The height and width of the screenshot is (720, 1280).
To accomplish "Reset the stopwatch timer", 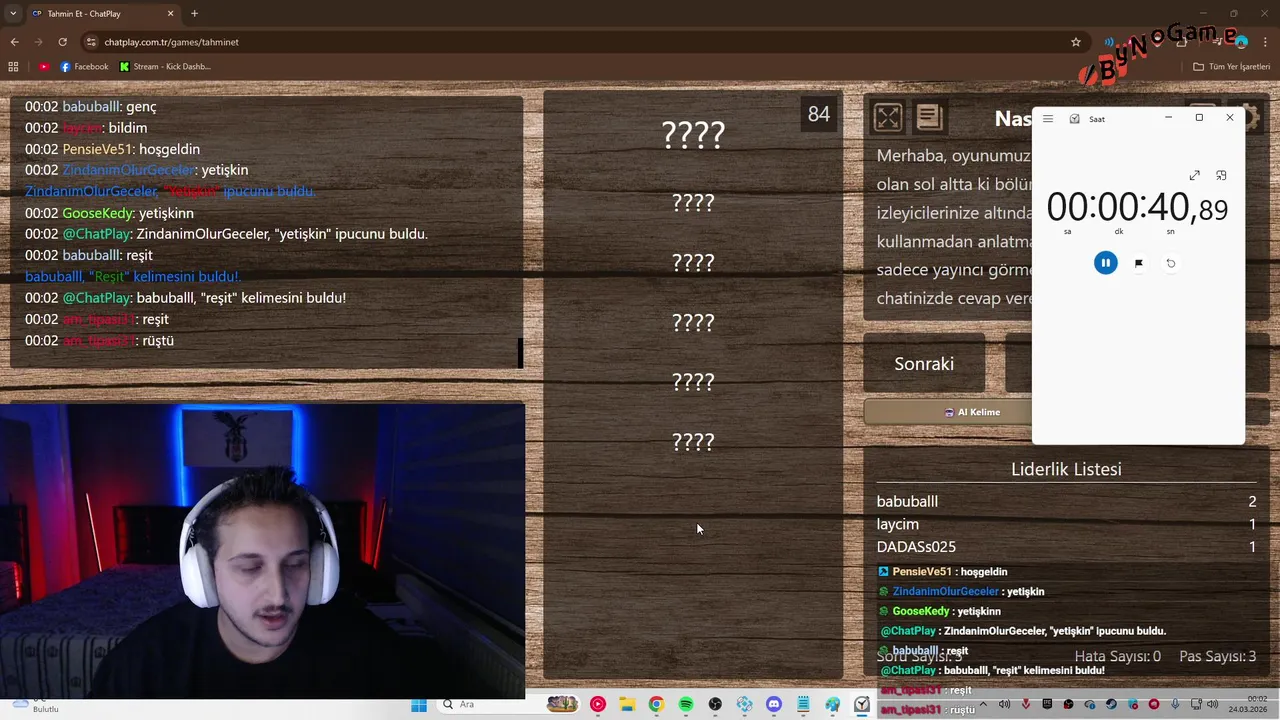I will pyautogui.click(x=1171, y=263).
